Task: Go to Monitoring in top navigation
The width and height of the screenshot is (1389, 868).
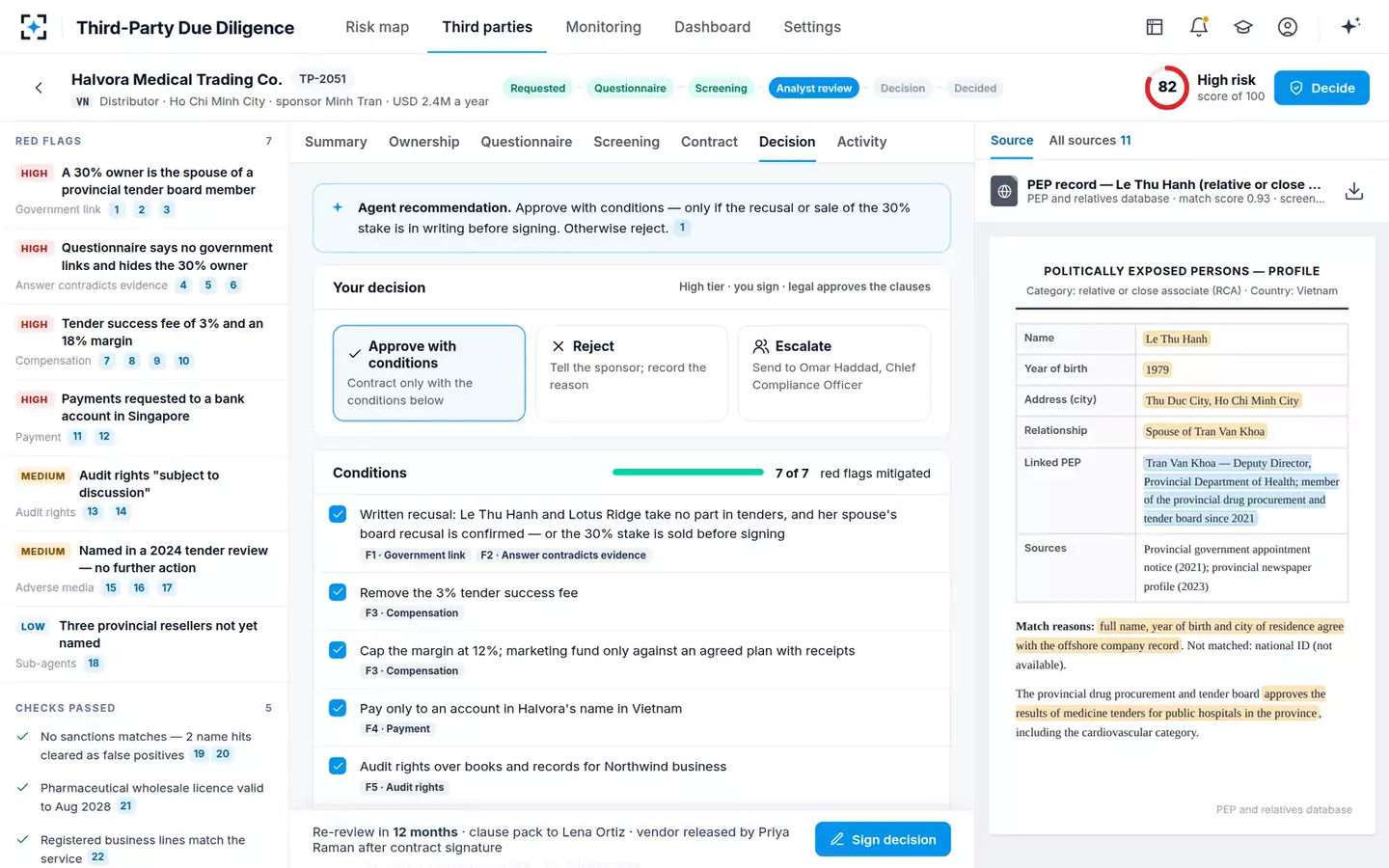Action: (604, 27)
